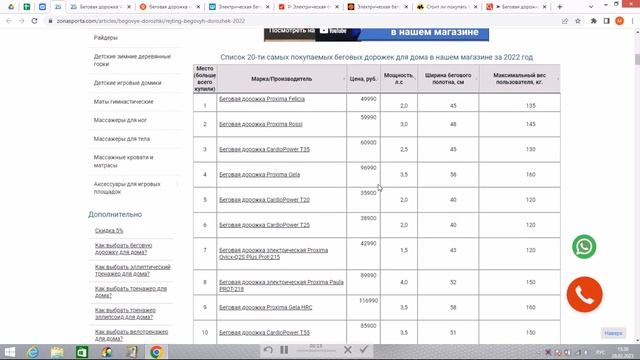Open the share page icon in address bar

click(x=565, y=21)
